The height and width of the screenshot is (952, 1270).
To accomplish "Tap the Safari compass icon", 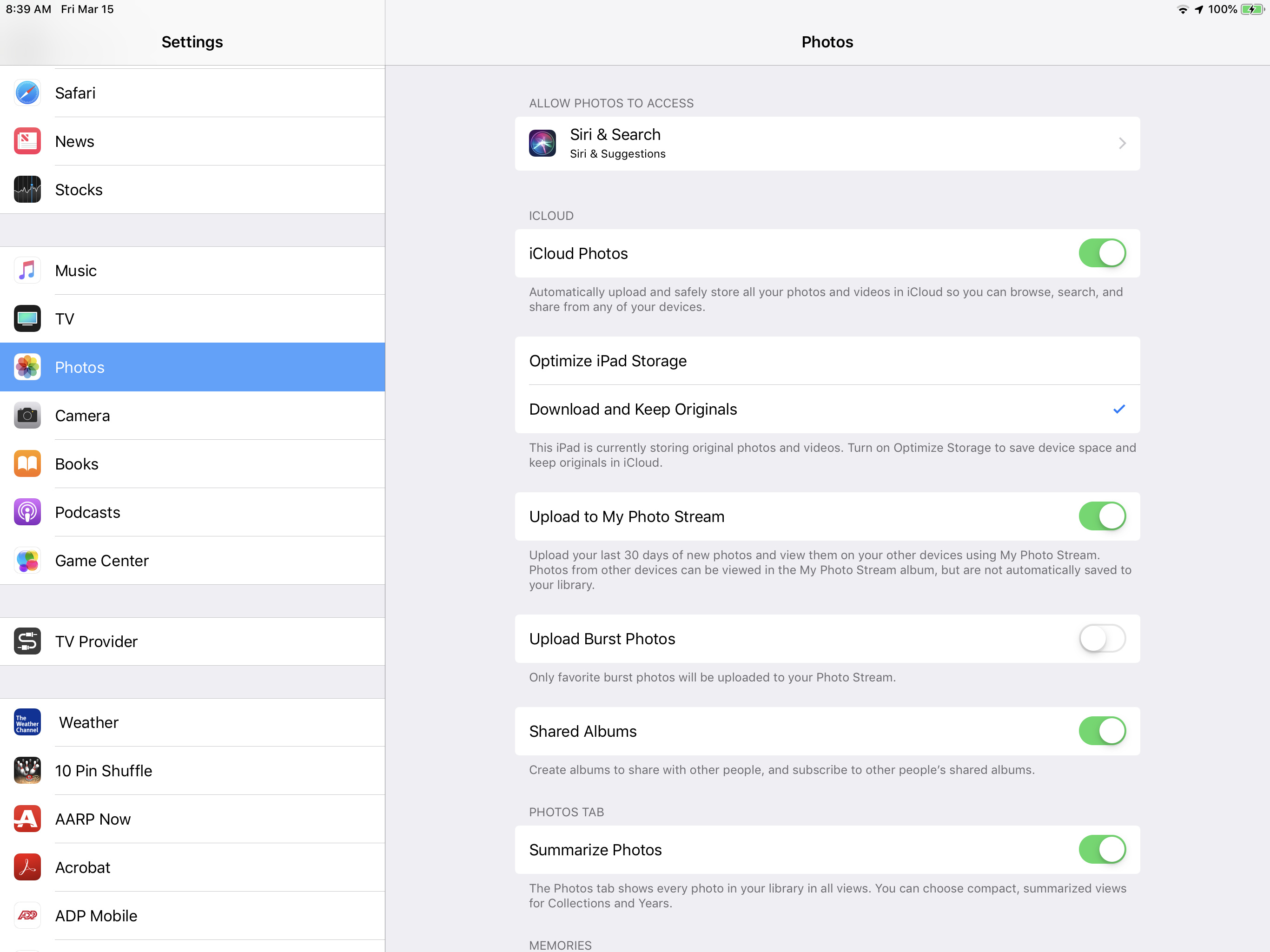I will [27, 93].
